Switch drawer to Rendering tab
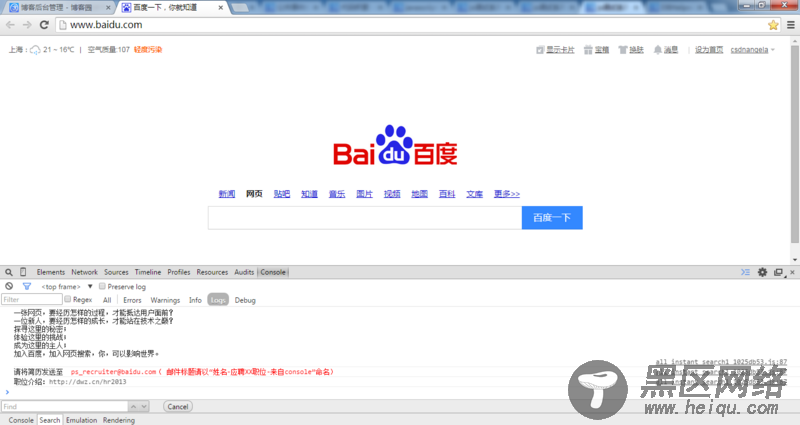The width and height of the screenshot is (800, 425). [x=119, y=420]
